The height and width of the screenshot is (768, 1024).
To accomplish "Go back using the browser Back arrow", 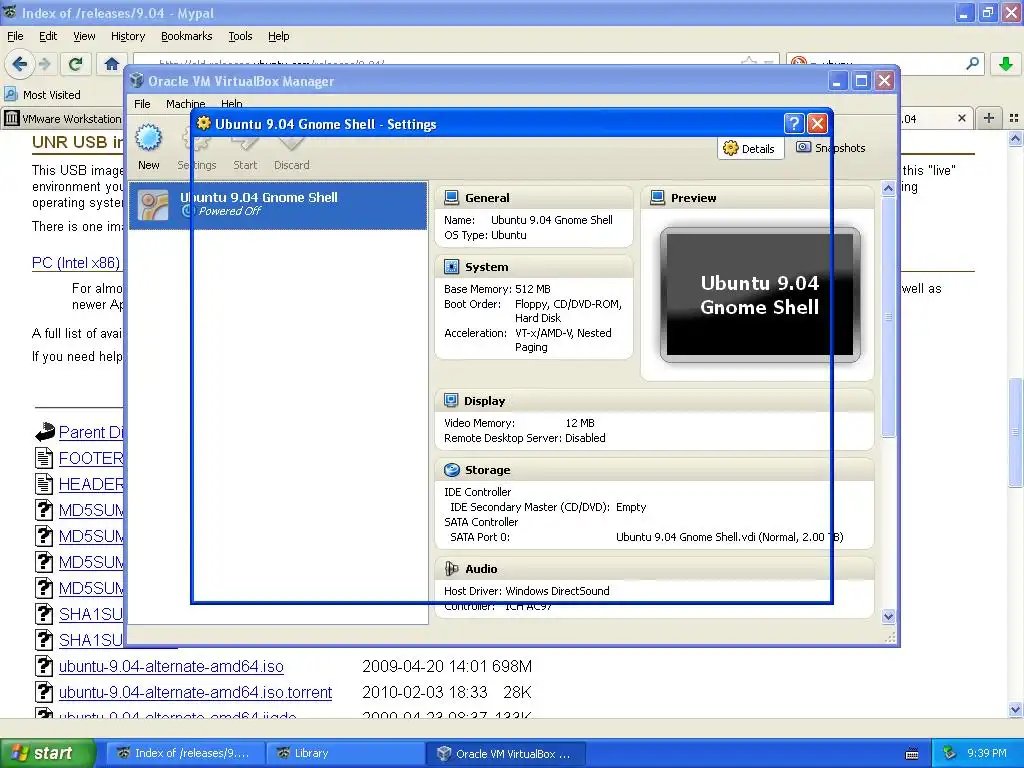I will point(20,64).
